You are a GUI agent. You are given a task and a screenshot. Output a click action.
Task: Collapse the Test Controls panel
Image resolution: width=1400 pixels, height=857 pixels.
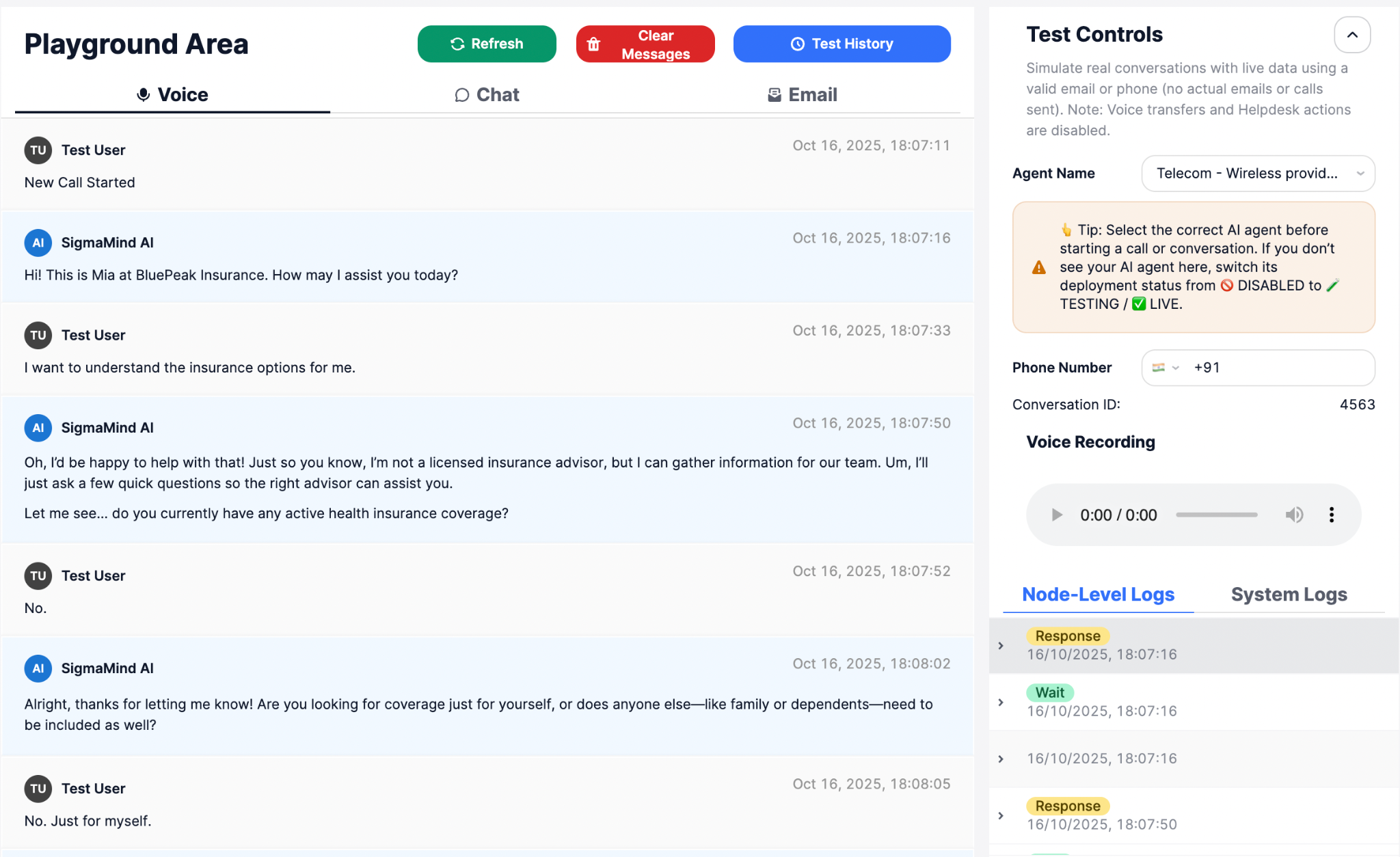click(x=1351, y=35)
